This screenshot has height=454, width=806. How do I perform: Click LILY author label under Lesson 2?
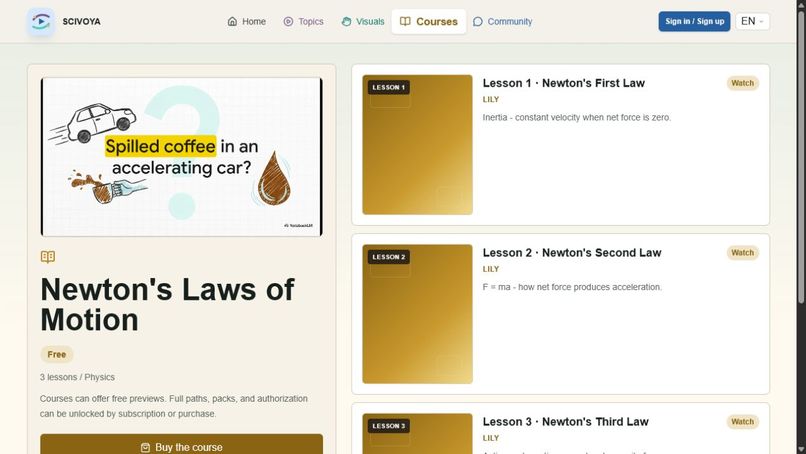pyautogui.click(x=490, y=269)
